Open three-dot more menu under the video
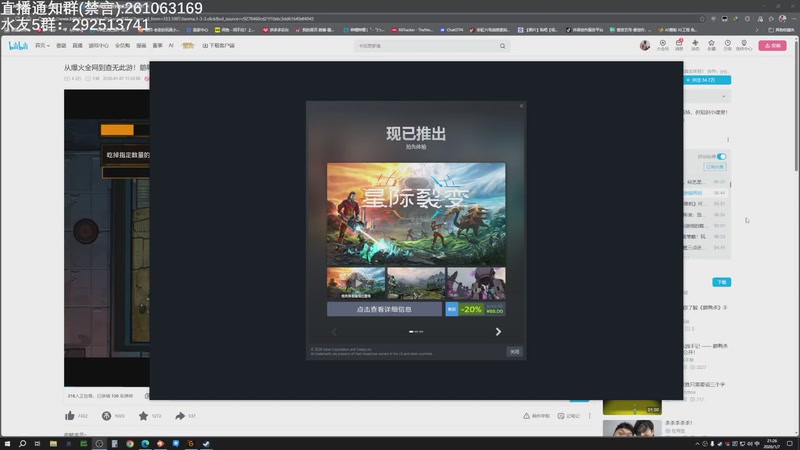The height and width of the screenshot is (450, 800). 590,416
